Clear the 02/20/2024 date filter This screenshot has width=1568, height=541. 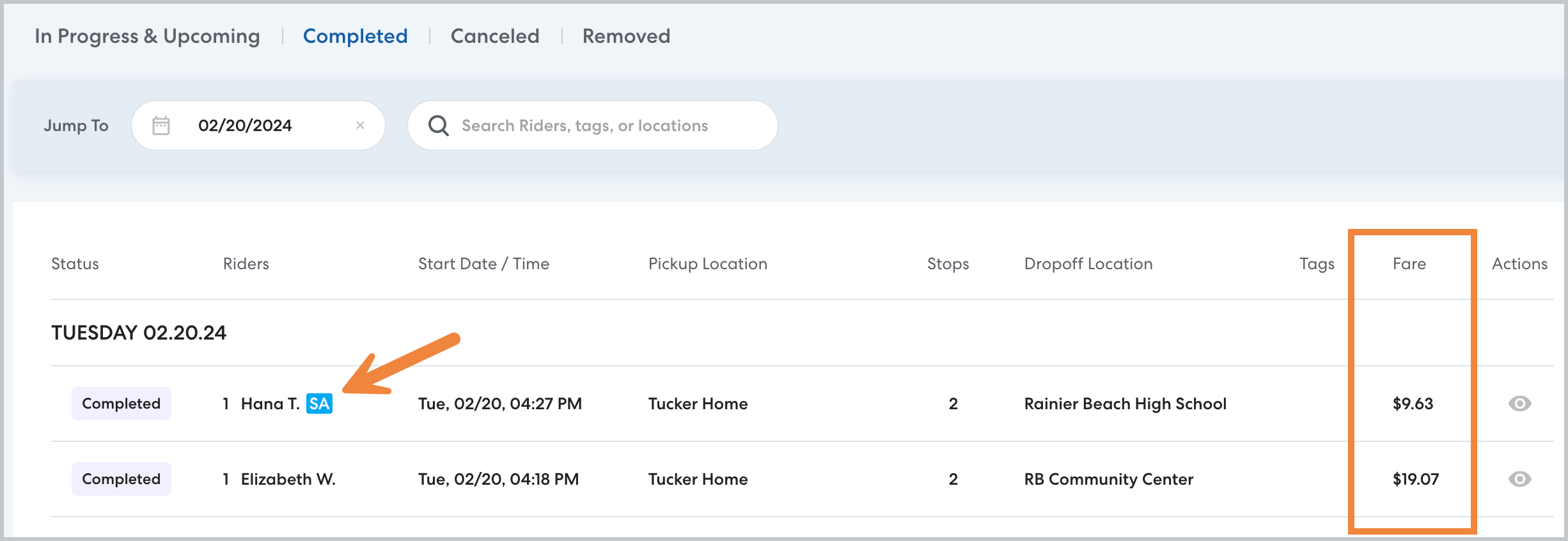[x=360, y=125]
